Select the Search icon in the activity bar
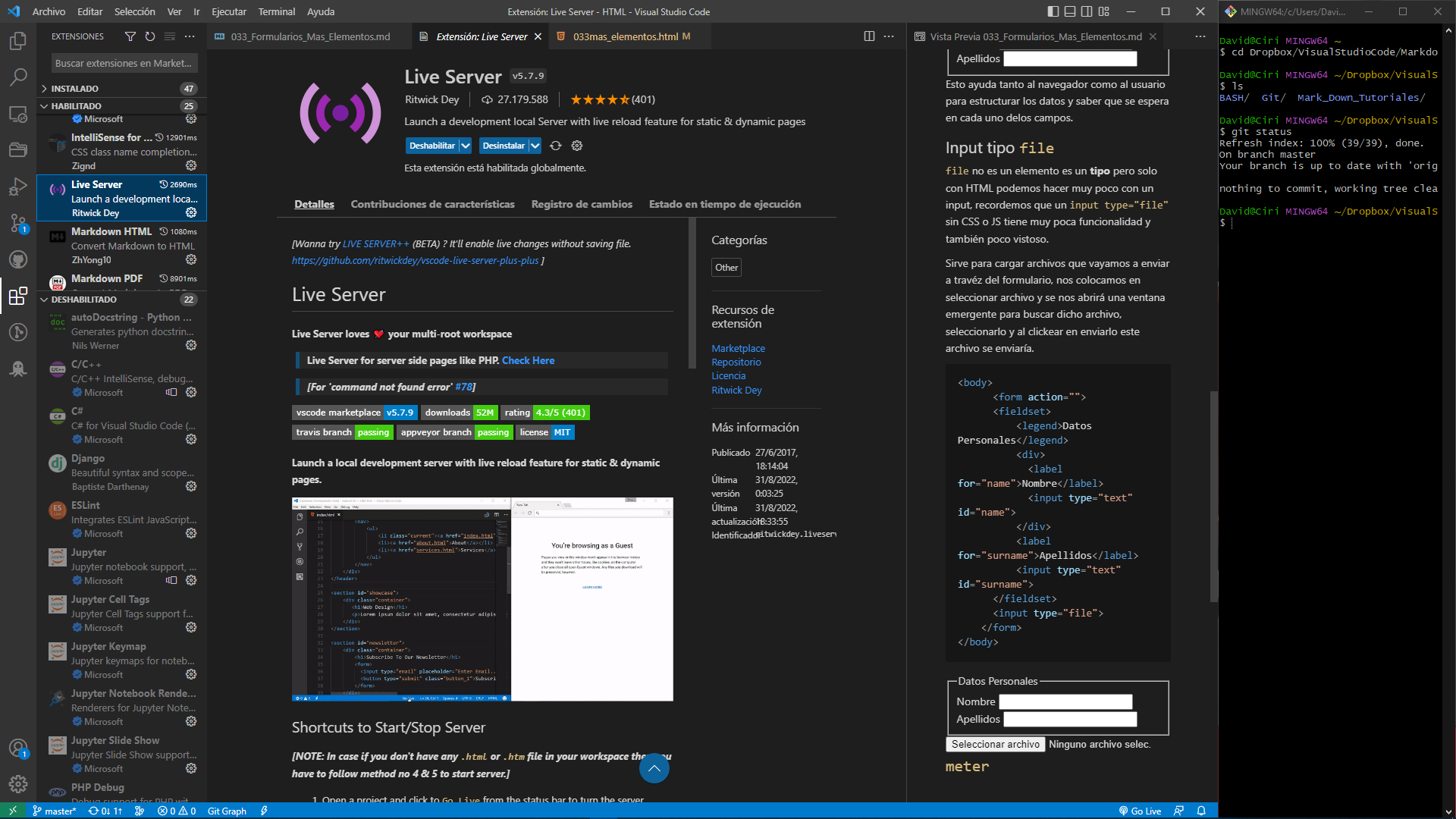 tap(18, 78)
